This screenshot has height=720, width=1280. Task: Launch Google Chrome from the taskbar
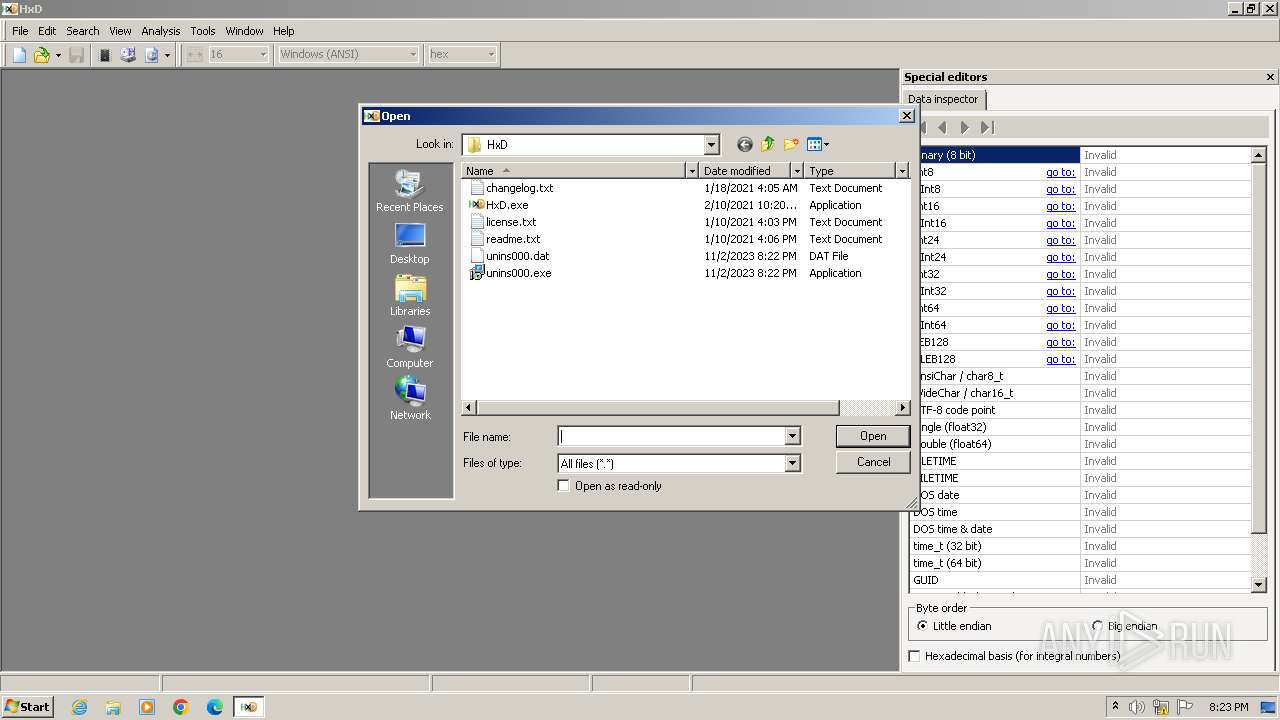(181, 707)
